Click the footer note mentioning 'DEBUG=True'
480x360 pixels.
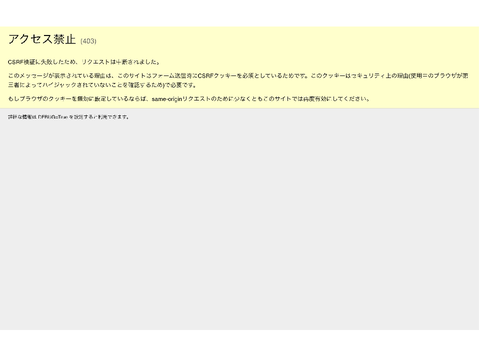(68, 117)
